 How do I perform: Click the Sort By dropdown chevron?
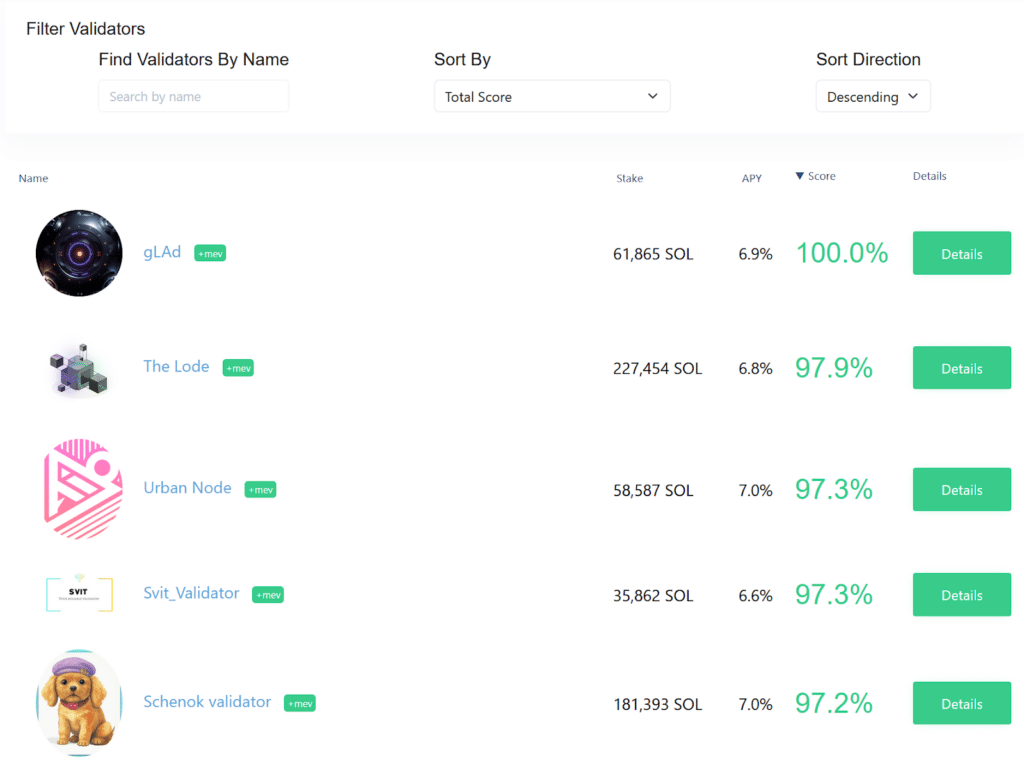click(x=653, y=96)
